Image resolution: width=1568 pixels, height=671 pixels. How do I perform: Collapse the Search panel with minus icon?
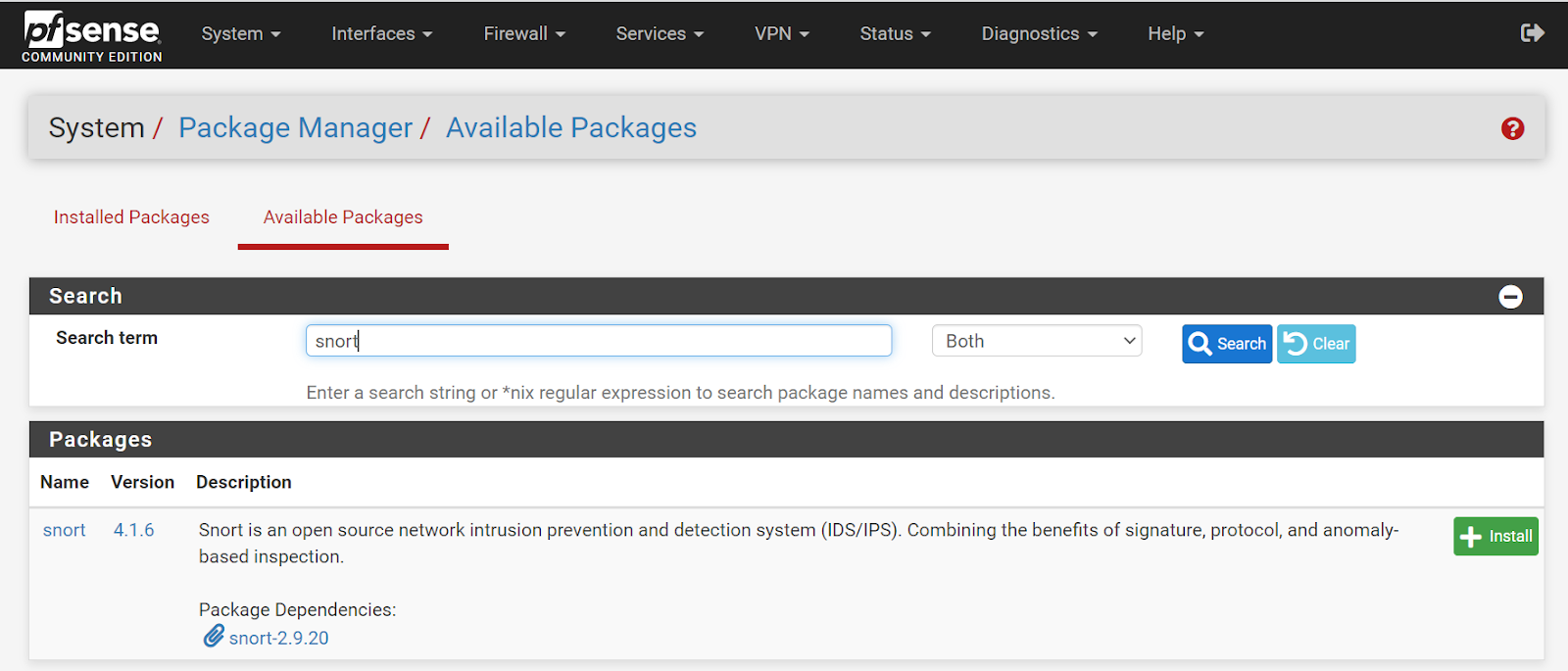pyautogui.click(x=1510, y=297)
